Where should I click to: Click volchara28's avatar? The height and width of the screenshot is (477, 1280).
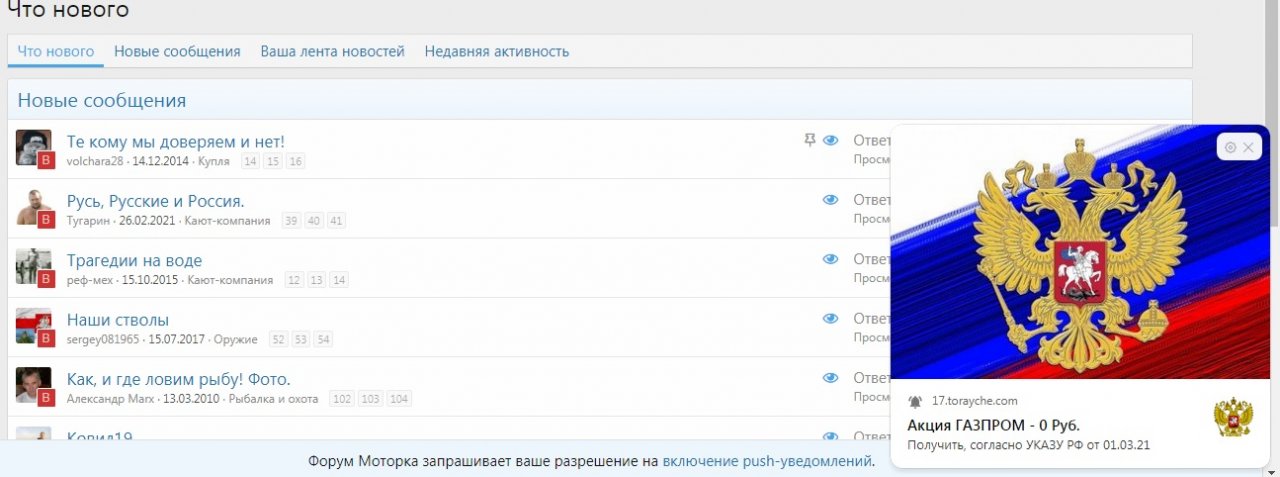(x=34, y=148)
